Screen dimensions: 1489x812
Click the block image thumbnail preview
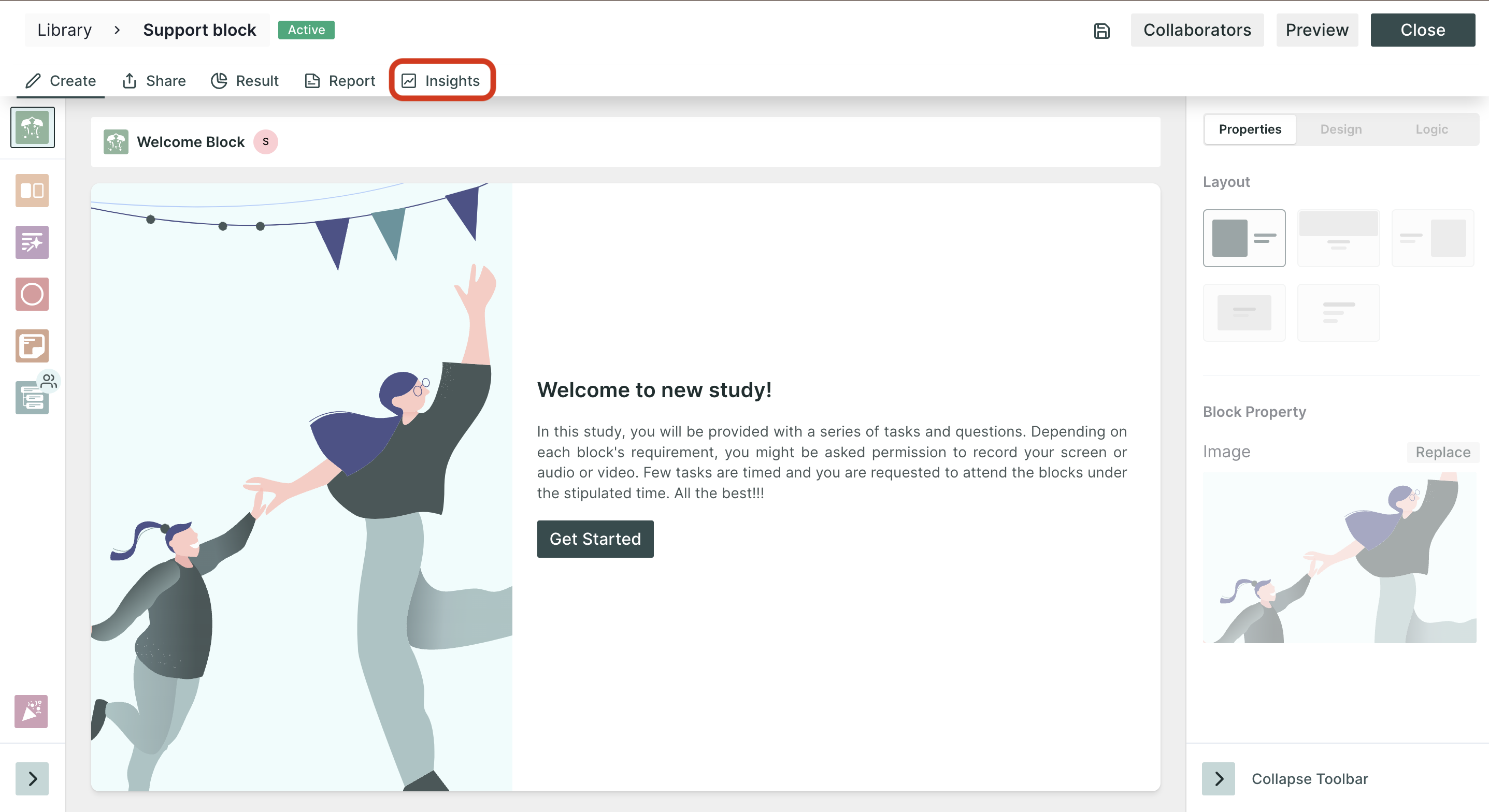(x=1339, y=558)
